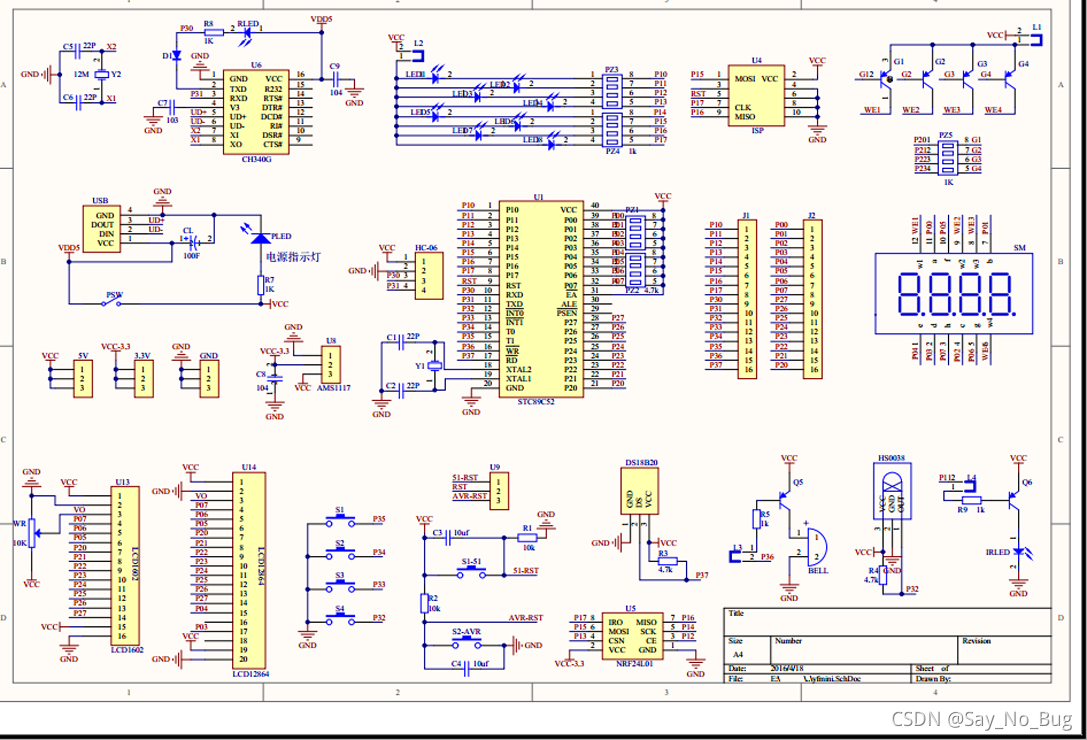Select resistor R5 1k near Q5
The height and width of the screenshot is (740, 1087).
(756, 519)
